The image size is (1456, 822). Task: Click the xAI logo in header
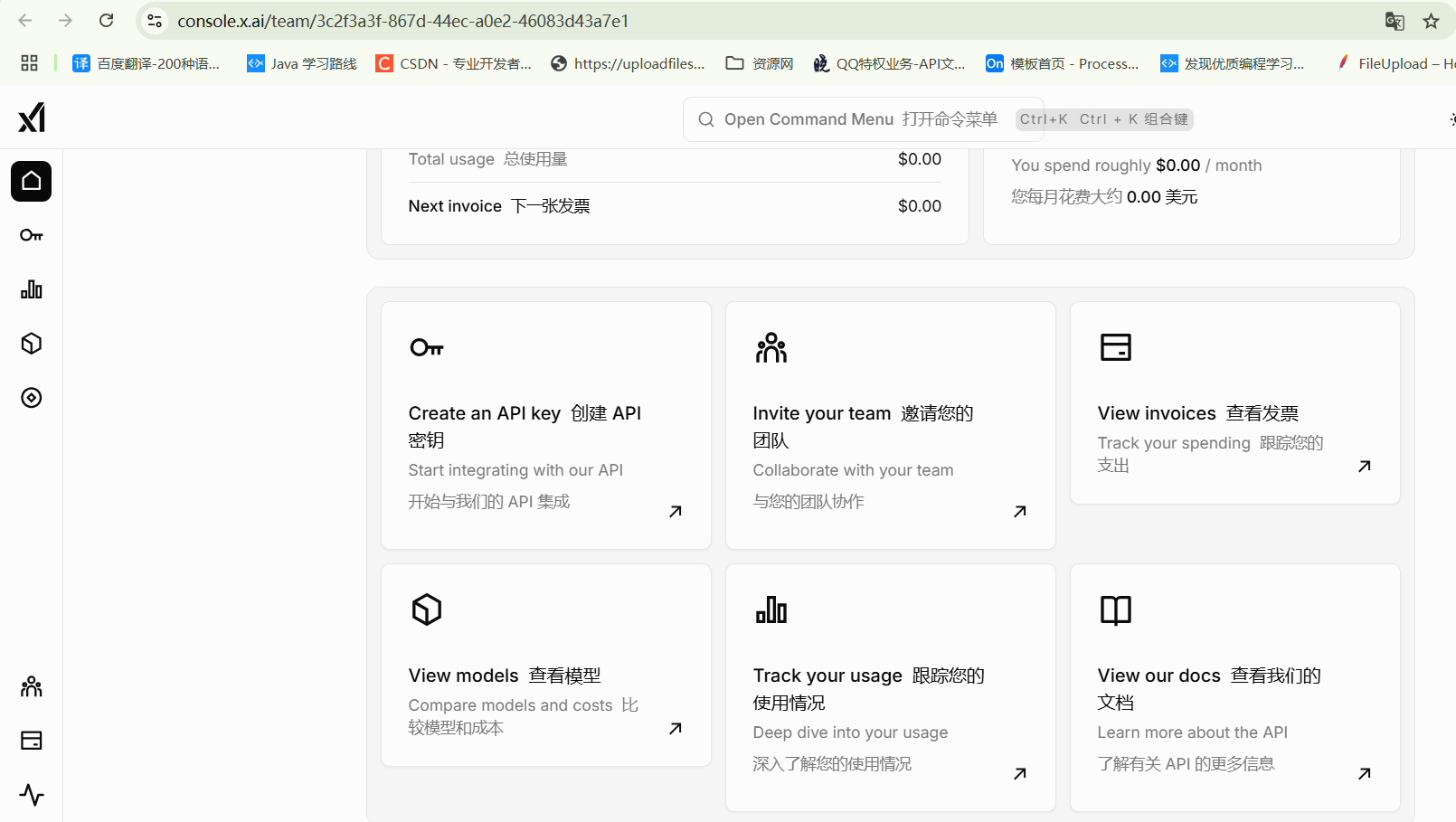(32, 118)
